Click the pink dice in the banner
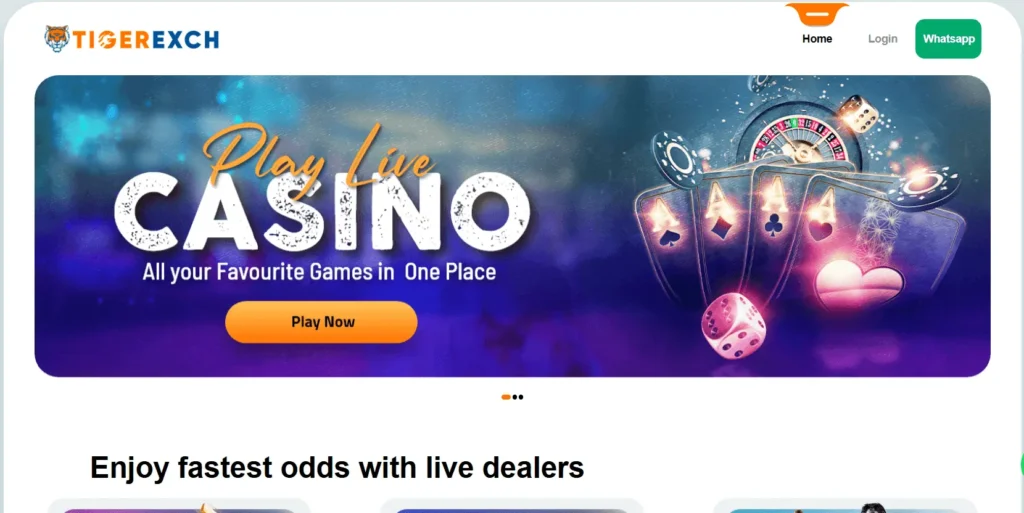The height and width of the screenshot is (513, 1024). (731, 325)
